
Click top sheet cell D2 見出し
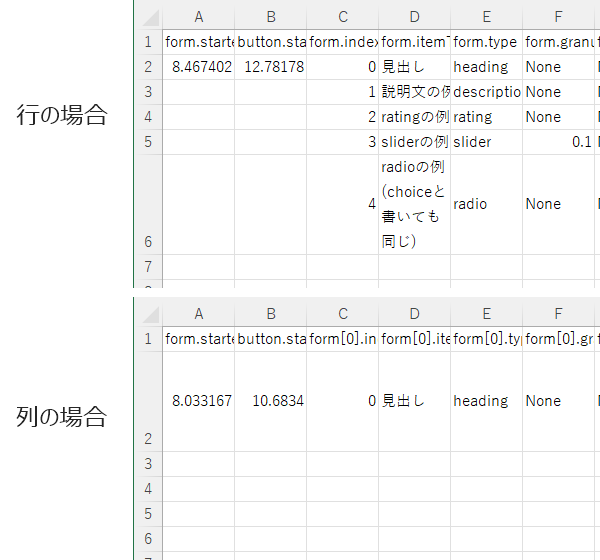tap(414, 67)
